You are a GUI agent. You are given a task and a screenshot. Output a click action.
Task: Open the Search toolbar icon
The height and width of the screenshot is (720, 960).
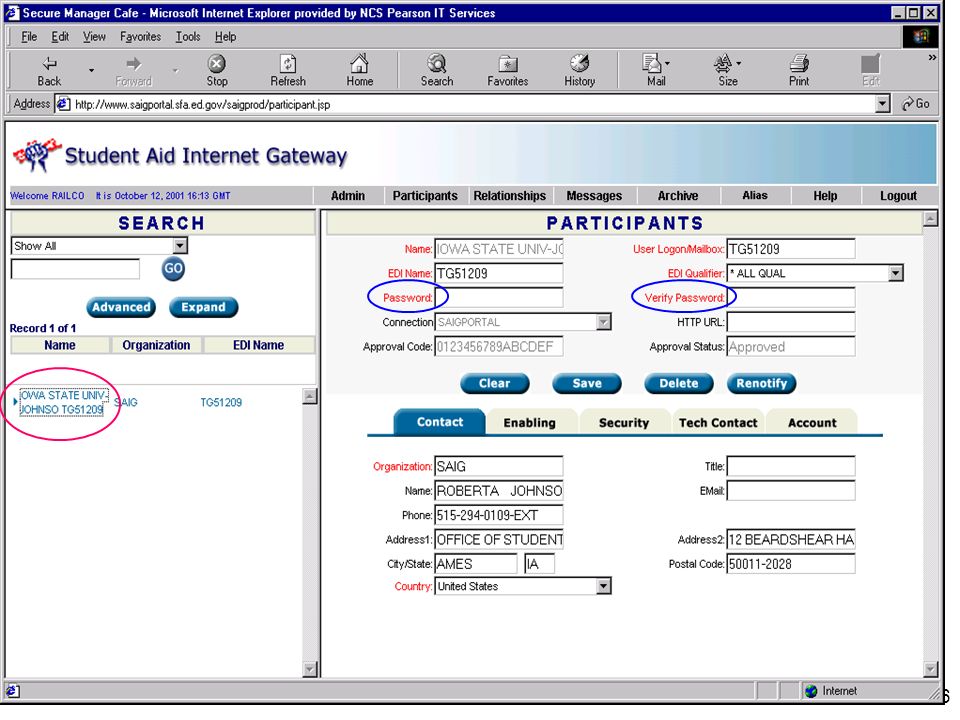[x=437, y=70]
